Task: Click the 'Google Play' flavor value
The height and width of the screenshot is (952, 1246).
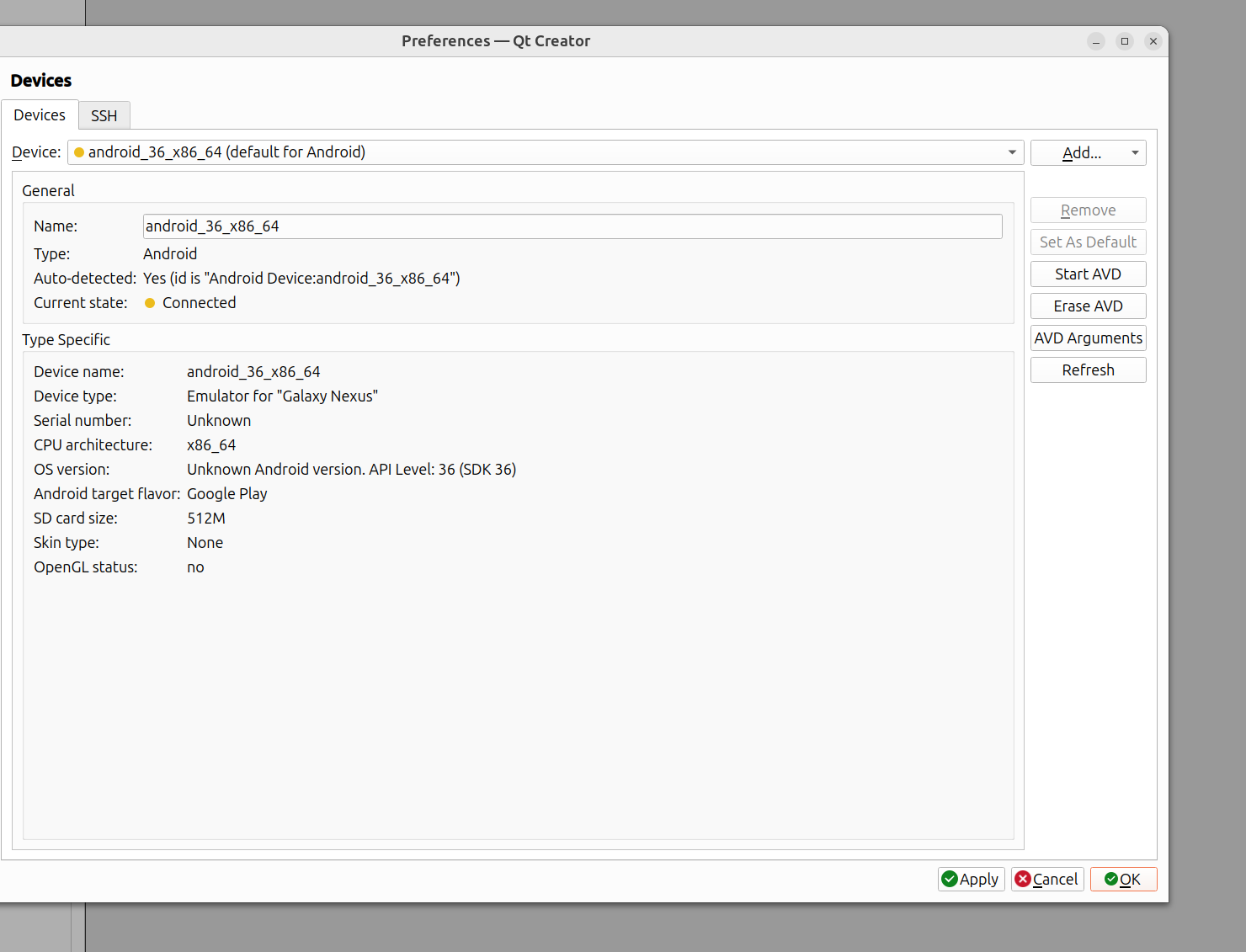Action: (227, 494)
